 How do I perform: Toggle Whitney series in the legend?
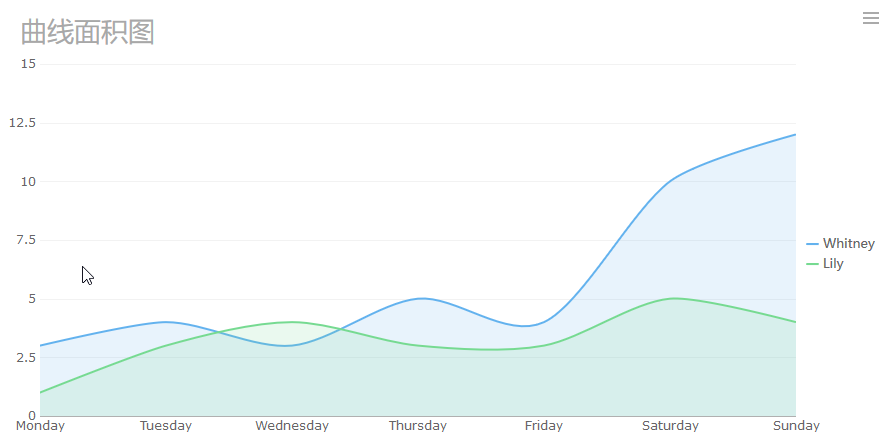(848, 243)
